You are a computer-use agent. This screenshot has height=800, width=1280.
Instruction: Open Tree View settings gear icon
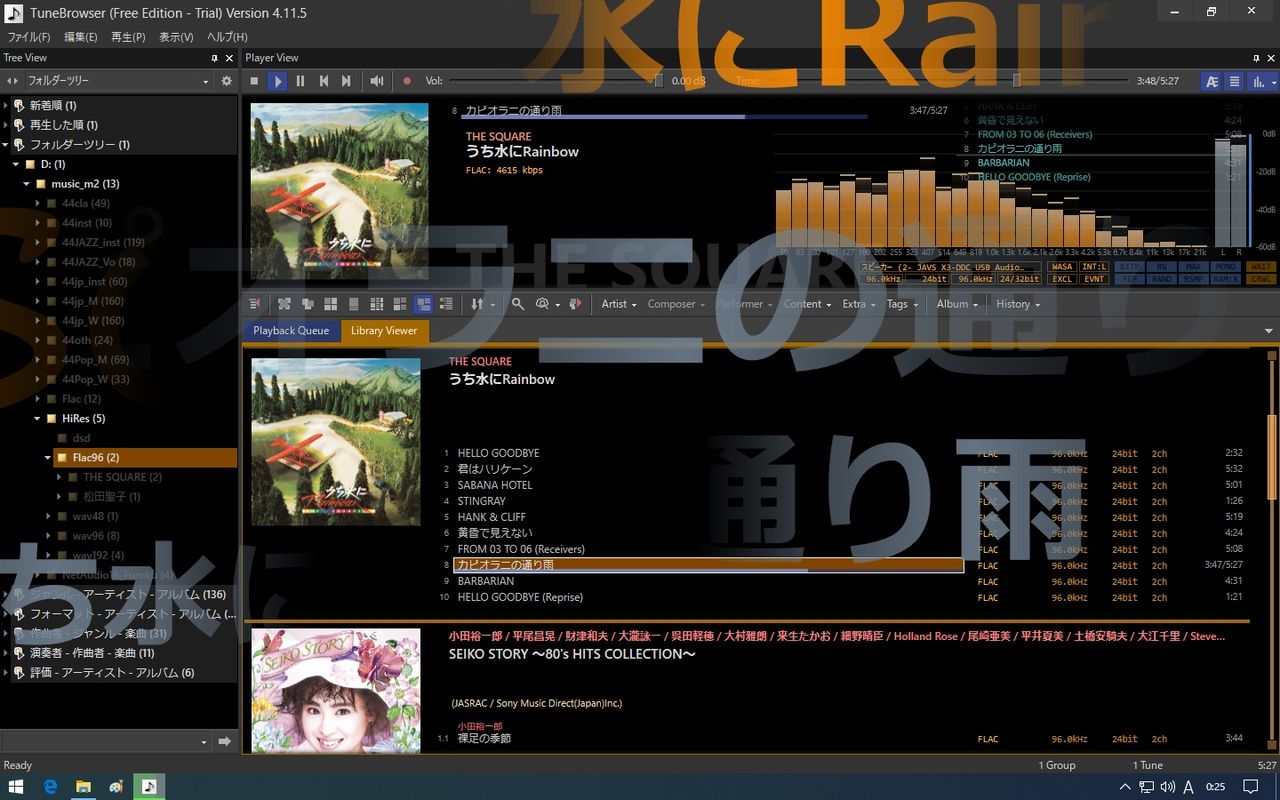coord(227,81)
